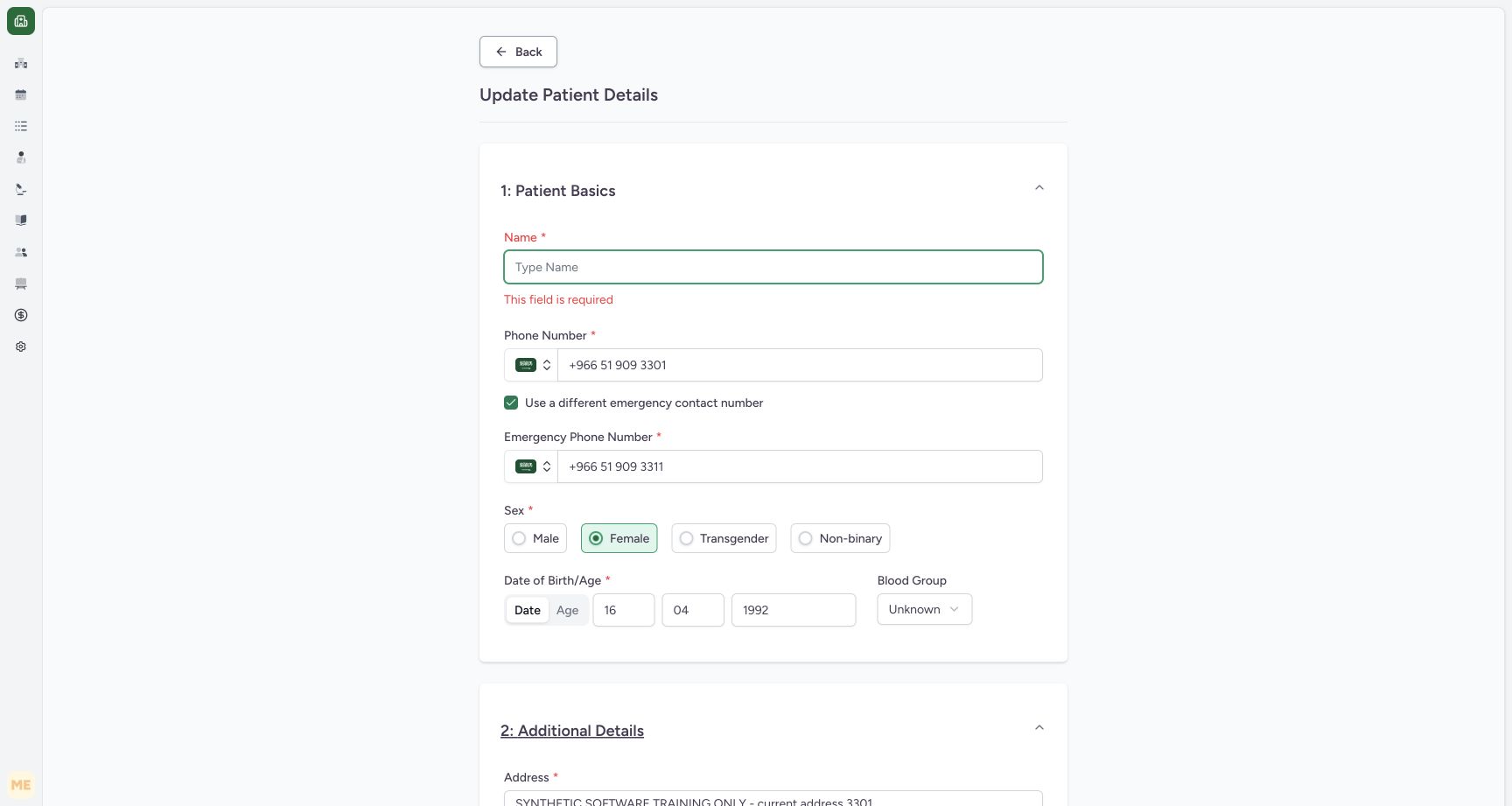The height and width of the screenshot is (806, 1512).
Task: Open country flag selector for Phone Number
Action: [x=531, y=365]
